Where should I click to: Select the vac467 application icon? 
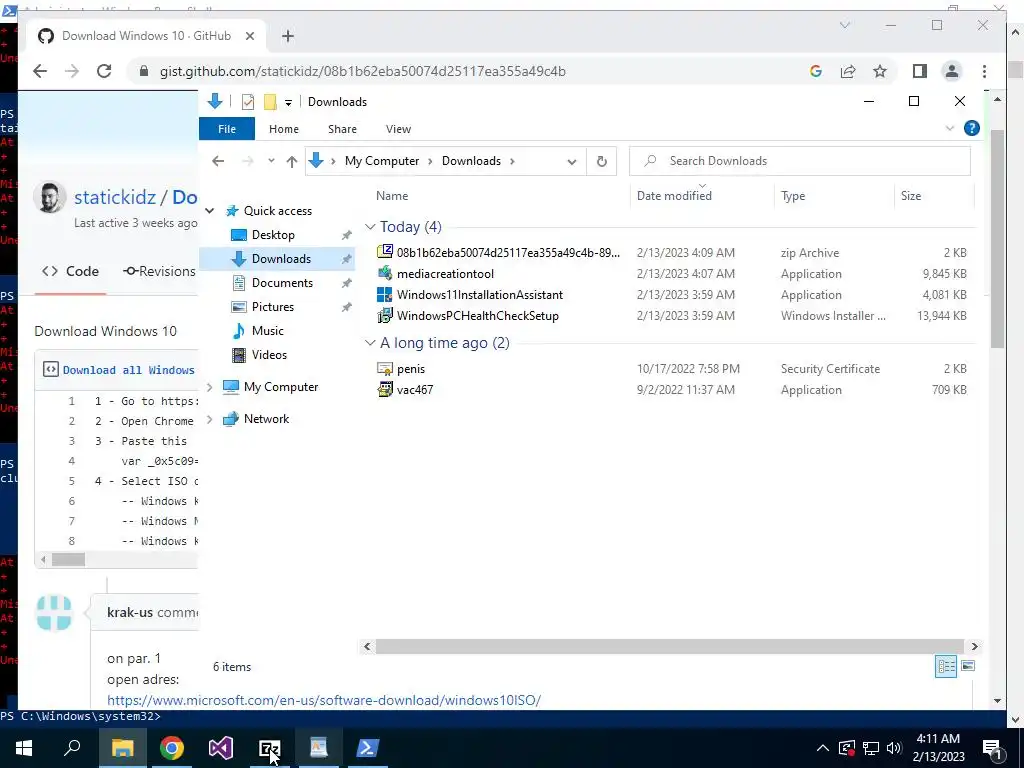(x=385, y=390)
